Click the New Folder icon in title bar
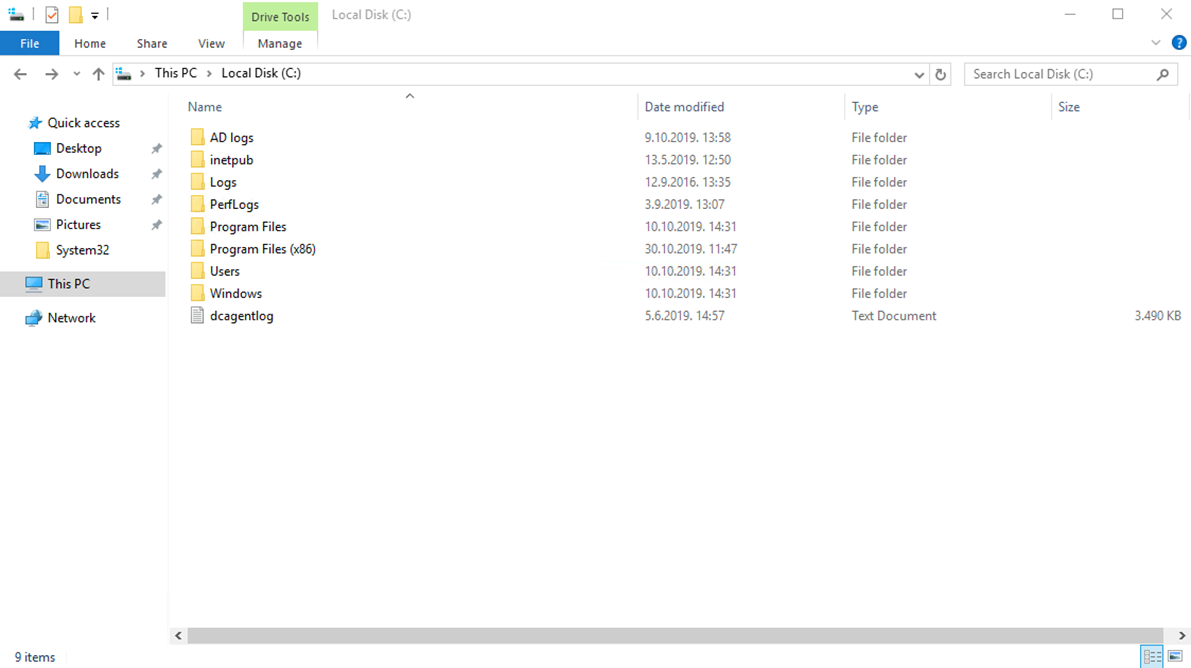The height and width of the screenshot is (668, 1191). (75, 15)
